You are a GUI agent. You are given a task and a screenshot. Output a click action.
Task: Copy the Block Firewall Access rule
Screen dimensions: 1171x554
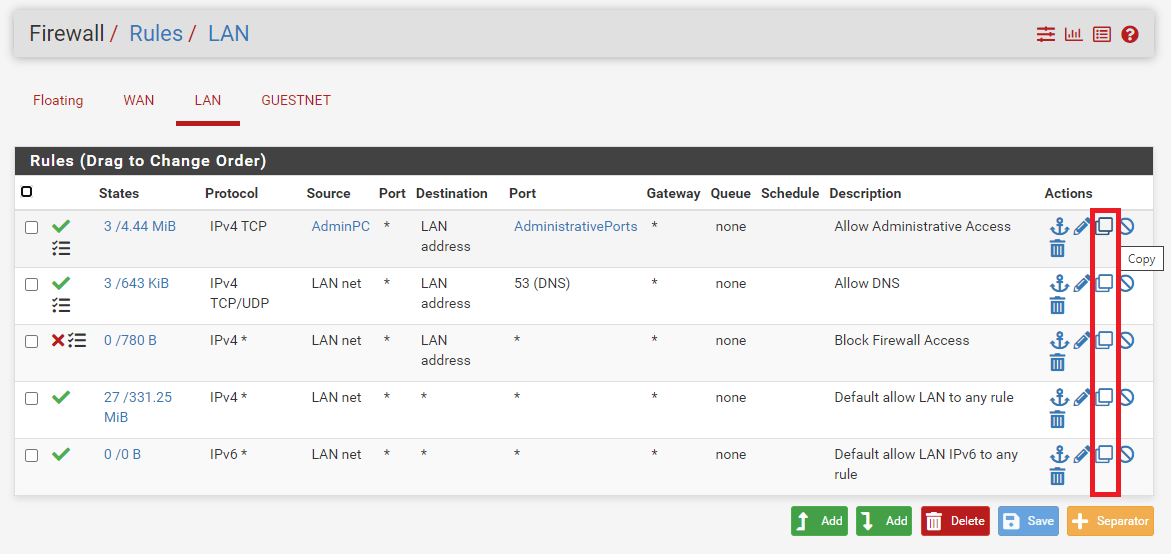point(1104,340)
